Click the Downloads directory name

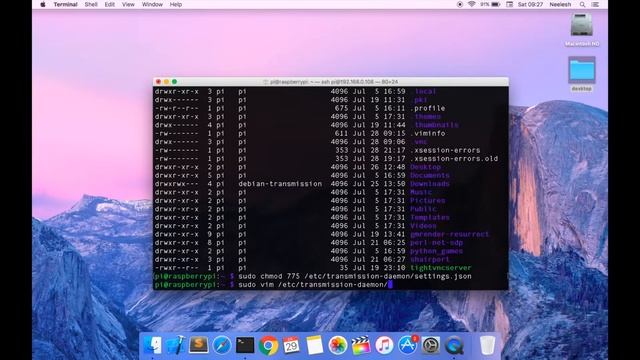[x=430, y=184]
